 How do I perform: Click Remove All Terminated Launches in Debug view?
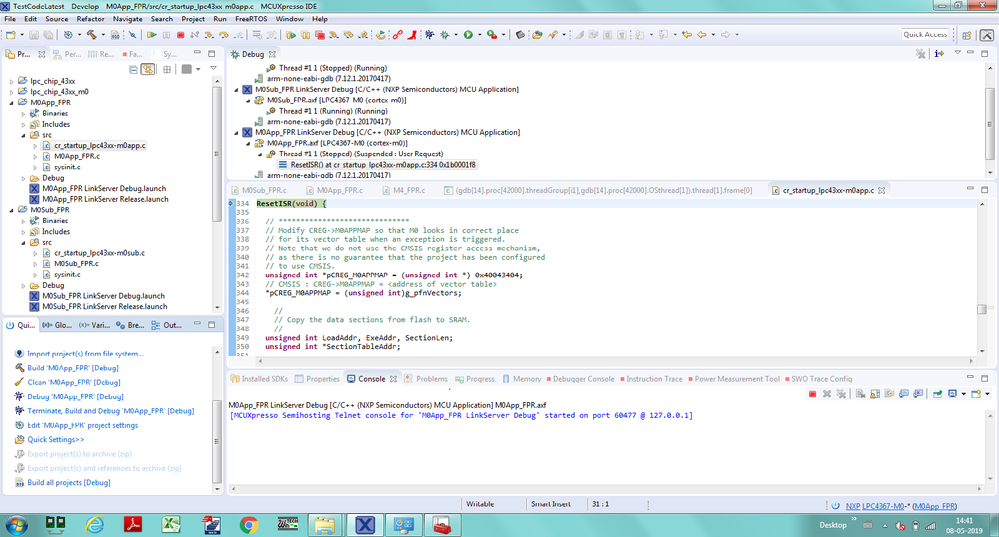(x=921, y=54)
